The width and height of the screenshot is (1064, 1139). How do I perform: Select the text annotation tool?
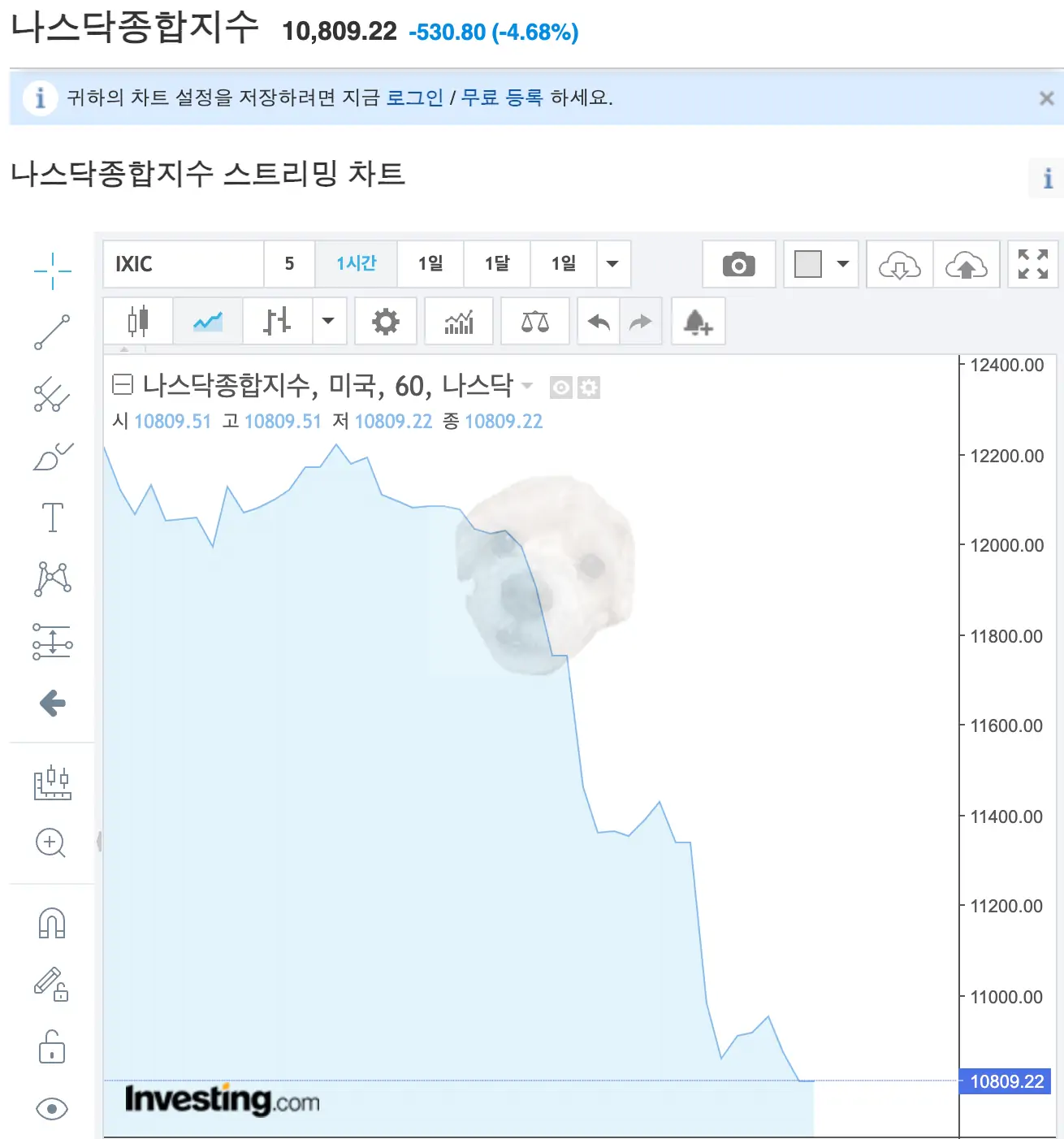click(x=51, y=516)
